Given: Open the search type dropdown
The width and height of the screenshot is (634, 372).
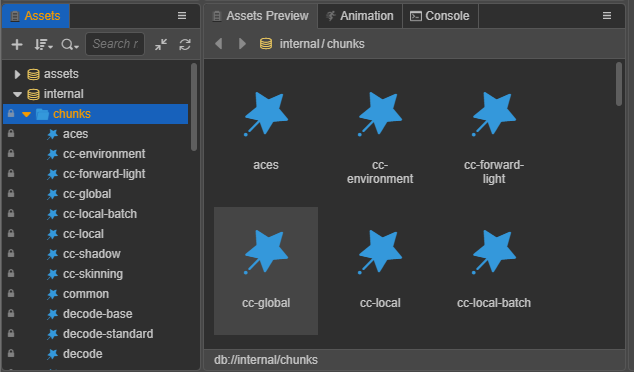Looking at the screenshot, I should tap(70, 44).
